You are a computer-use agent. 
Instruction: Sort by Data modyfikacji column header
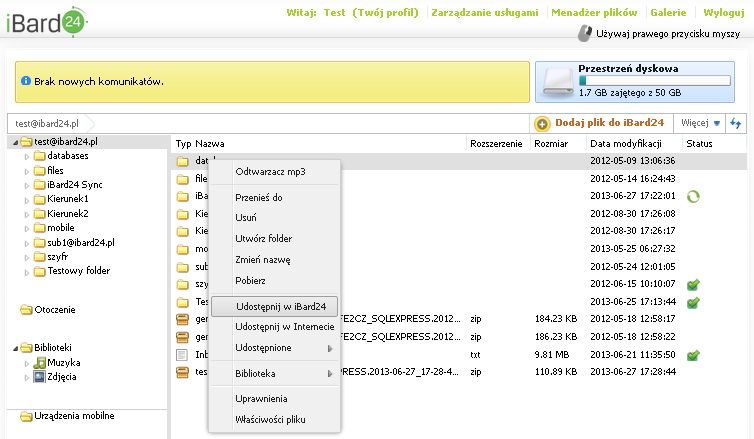pyautogui.click(x=626, y=144)
